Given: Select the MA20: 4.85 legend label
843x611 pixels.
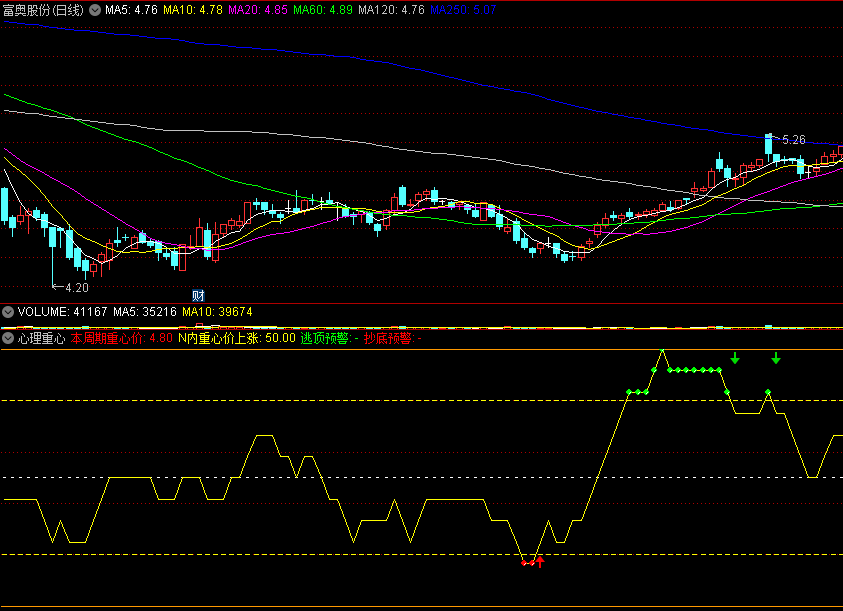Looking at the screenshot, I should (x=258, y=10).
